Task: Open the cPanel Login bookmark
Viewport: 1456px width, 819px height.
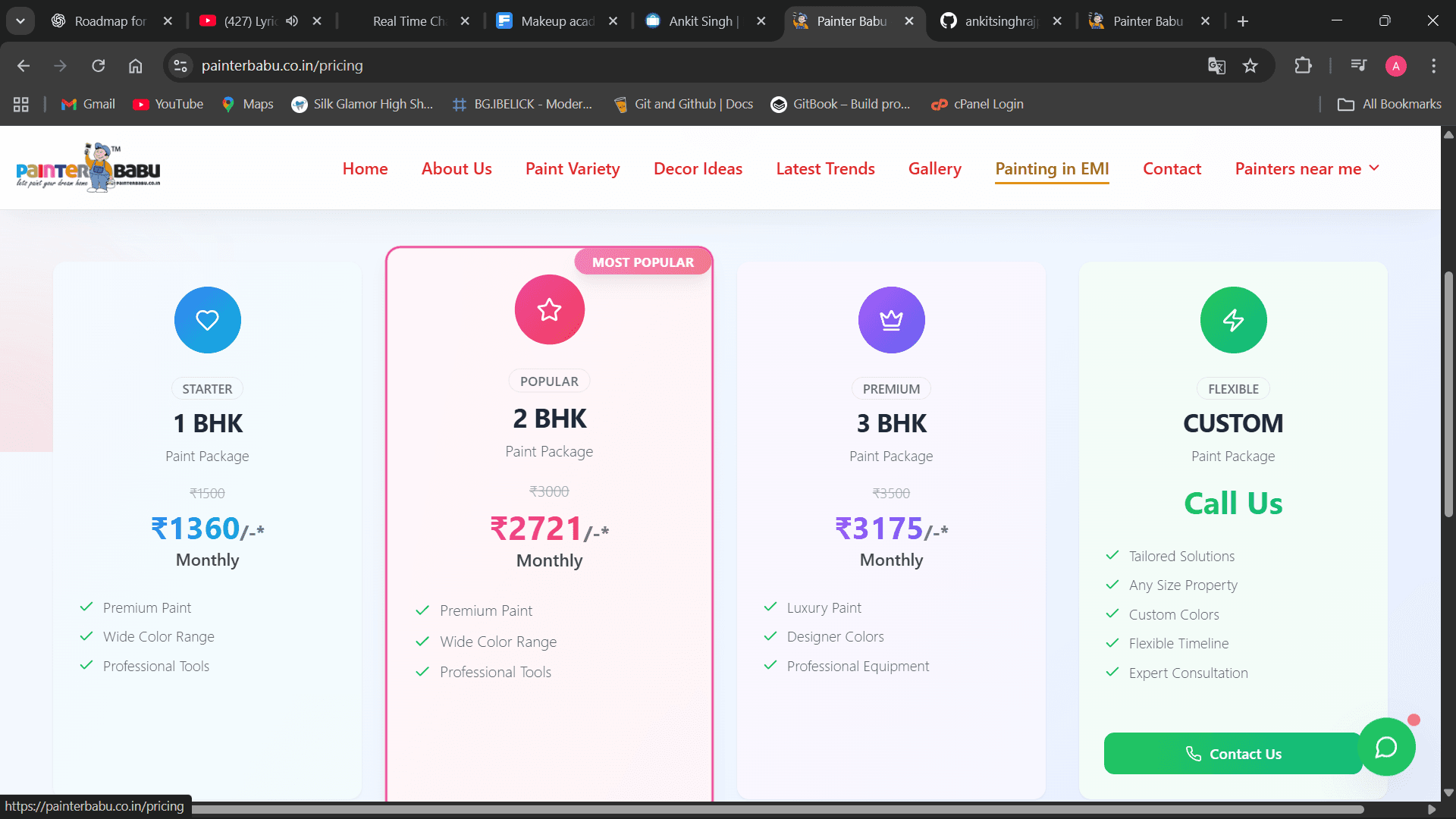Action: click(977, 104)
